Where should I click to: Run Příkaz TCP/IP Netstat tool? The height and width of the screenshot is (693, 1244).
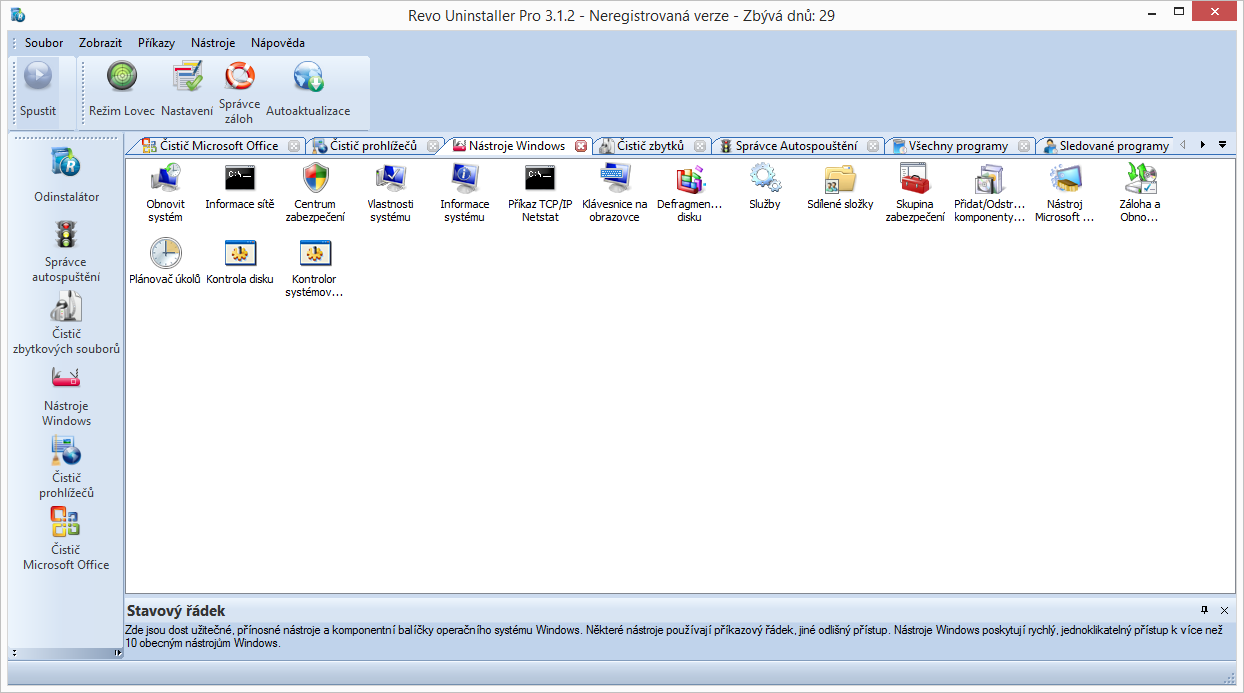[x=540, y=192]
